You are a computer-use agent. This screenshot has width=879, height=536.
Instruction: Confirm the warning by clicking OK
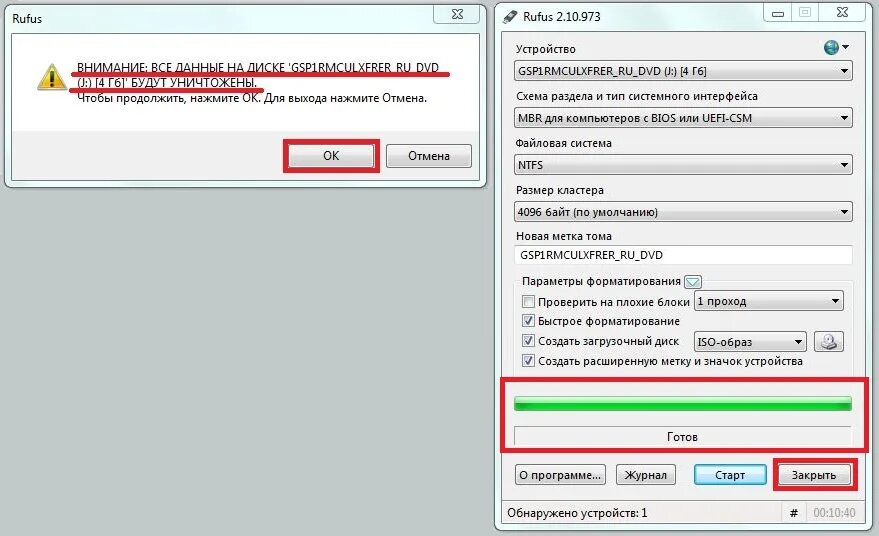[331, 155]
